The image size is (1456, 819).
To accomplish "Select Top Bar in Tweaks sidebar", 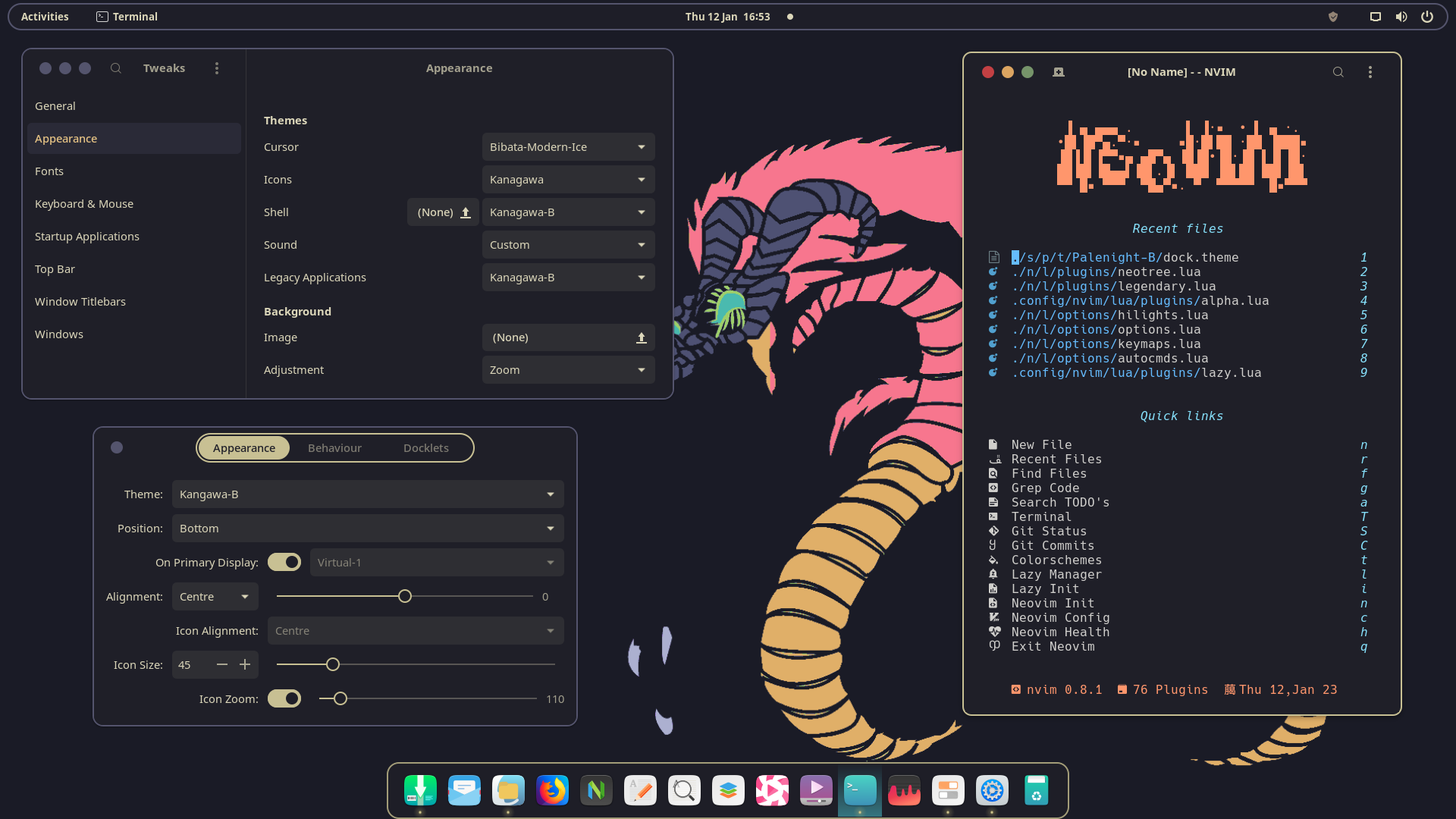I will point(134,269).
